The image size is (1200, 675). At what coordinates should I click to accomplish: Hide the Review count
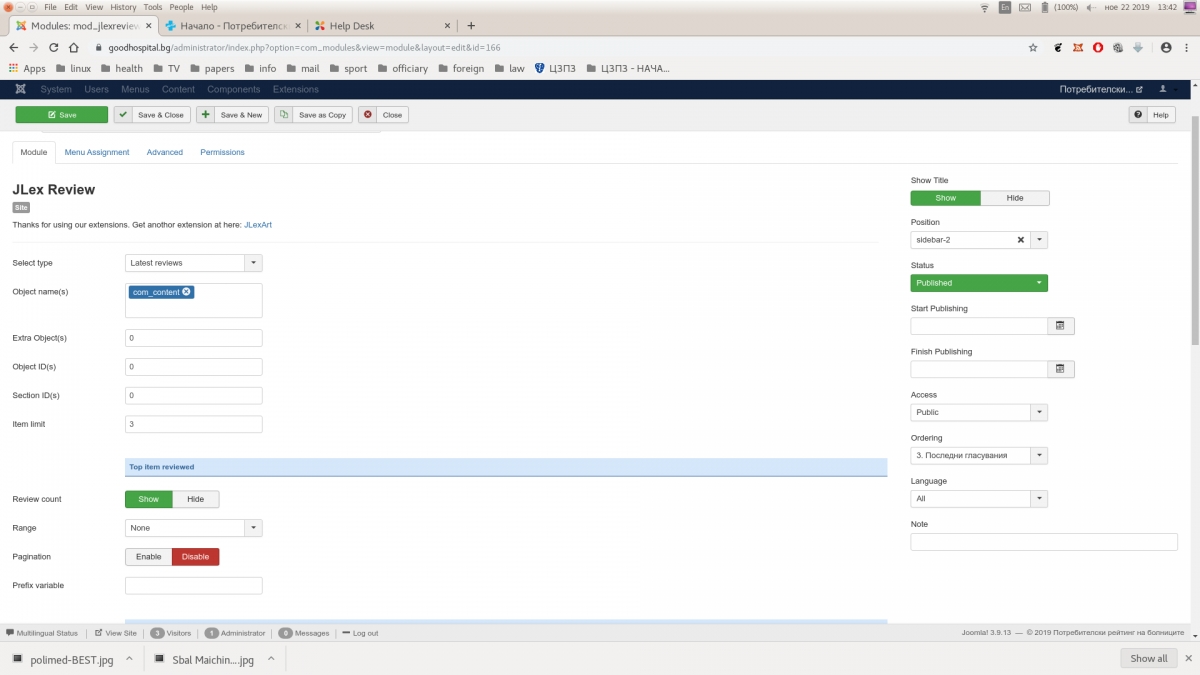(x=195, y=499)
